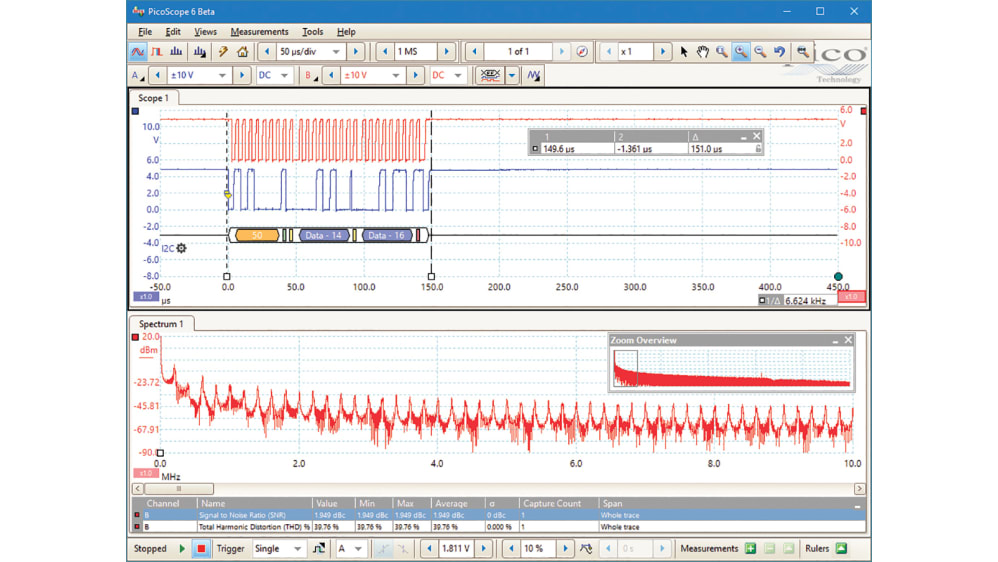The image size is (998, 562).
Task: Open the Tools menu
Action: pyautogui.click(x=312, y=32)
